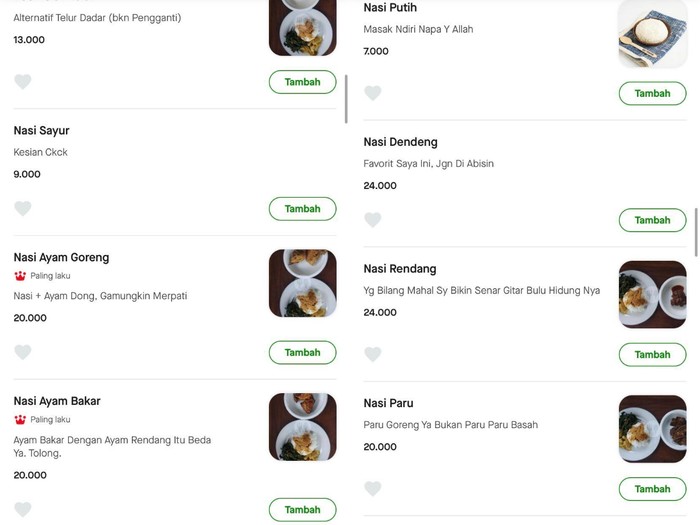
Task: Mark Nasi Rendang as favorite
Action: (373, 354)
